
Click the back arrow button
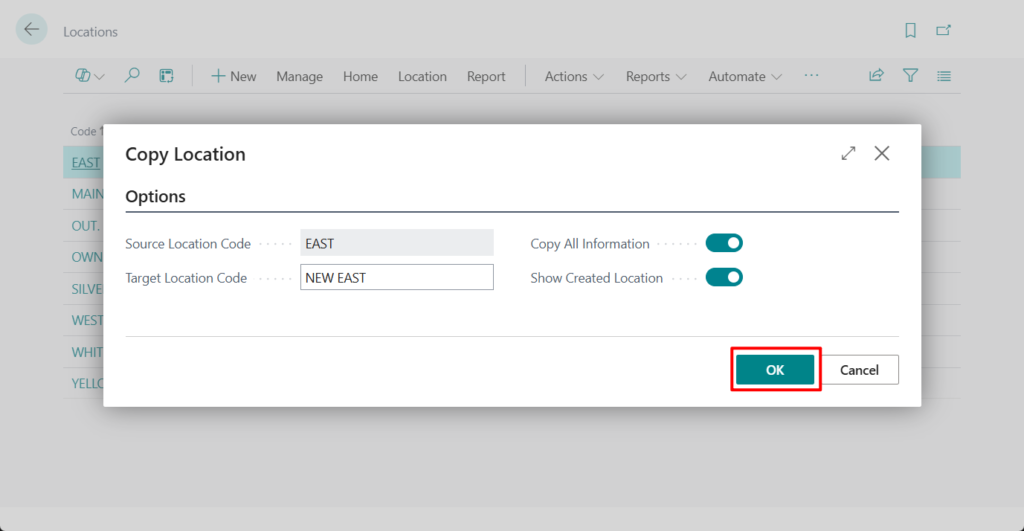pos(32,30)
